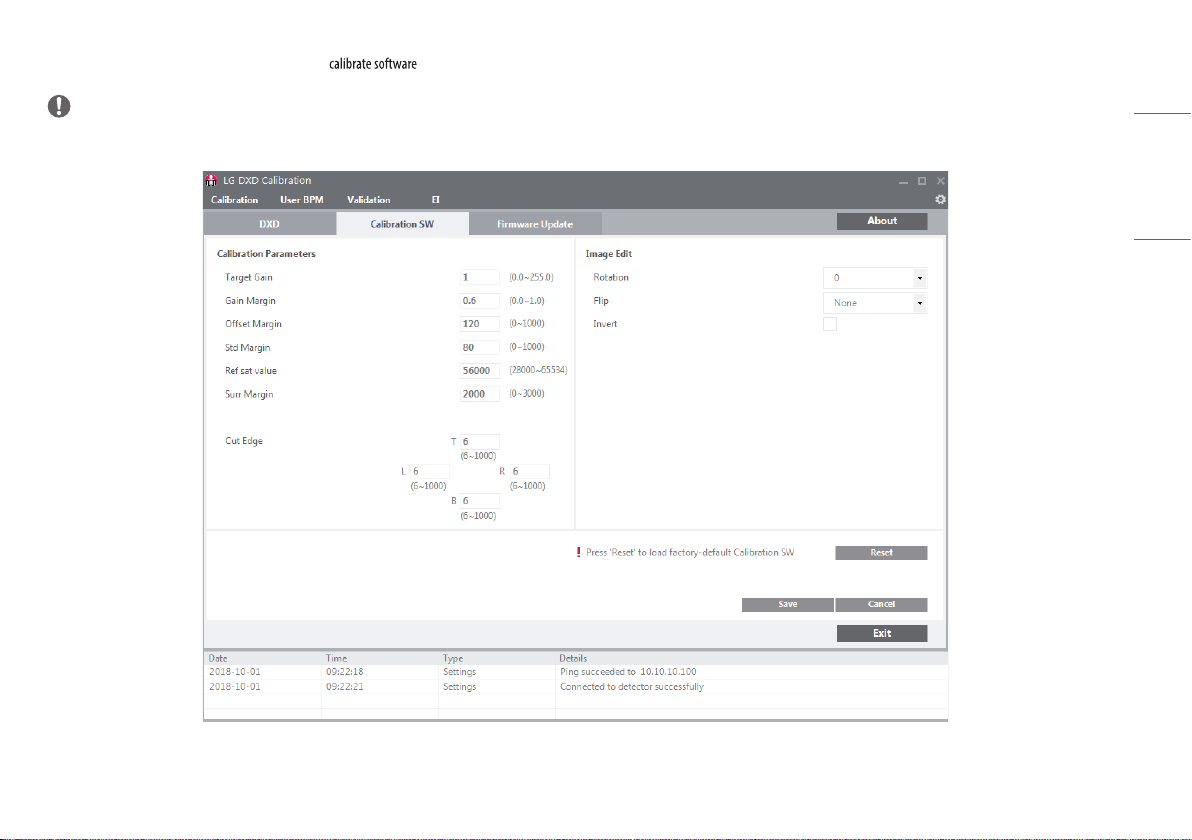
Task: Toggle the Invert checkbox
Action: [830, 325]
